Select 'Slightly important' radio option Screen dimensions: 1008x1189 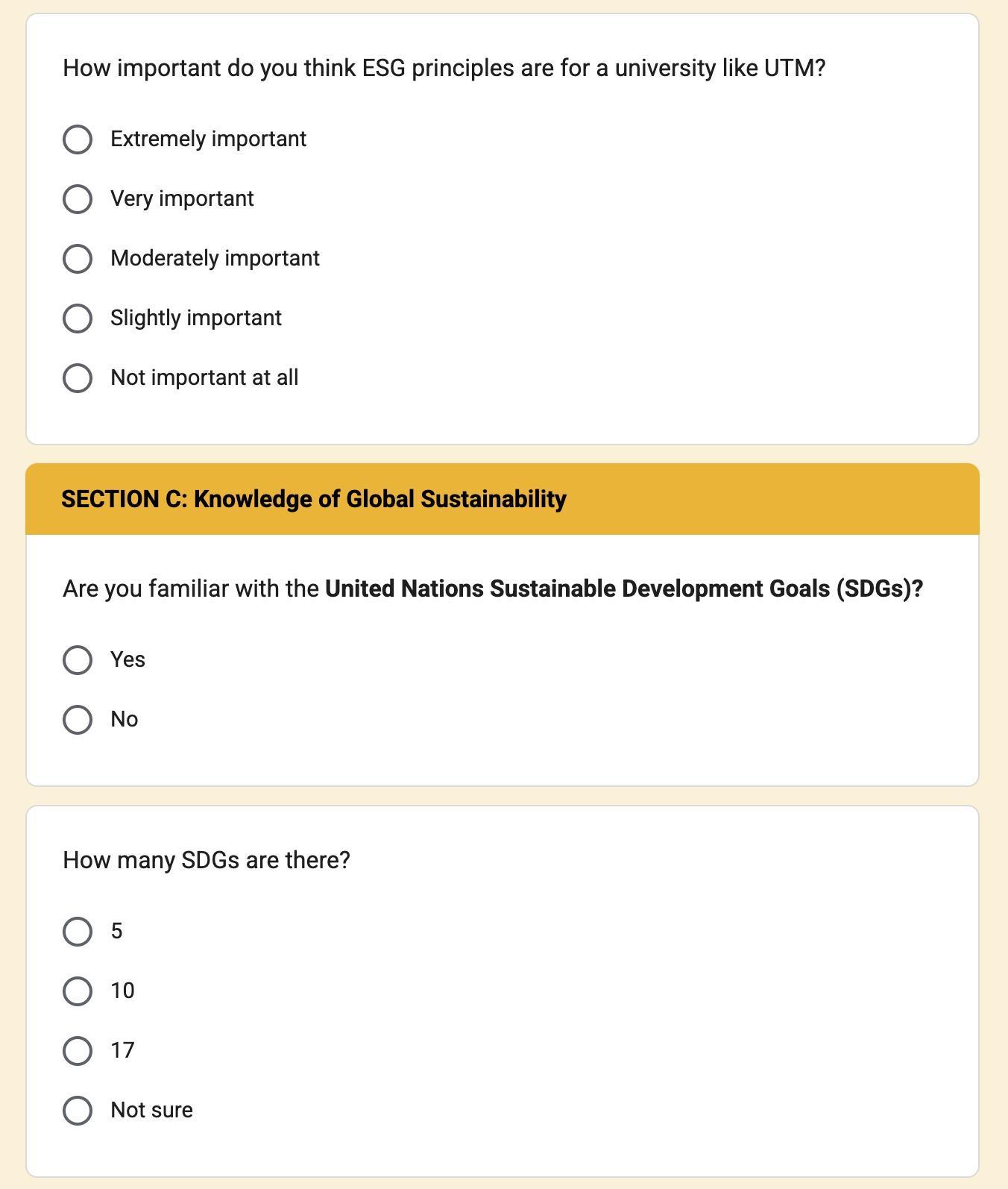pyautogui.click(x=78, y=319)
